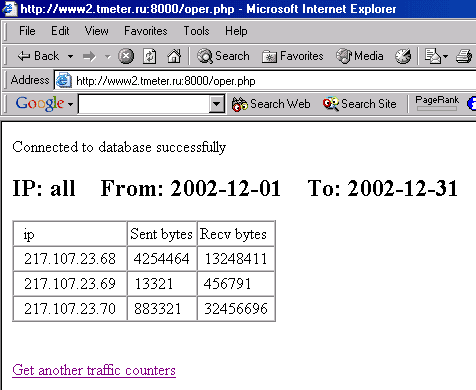Click 'Connected to database successfully' text
The height and width of the screenshot is (390, 476).
coord(119,147)
